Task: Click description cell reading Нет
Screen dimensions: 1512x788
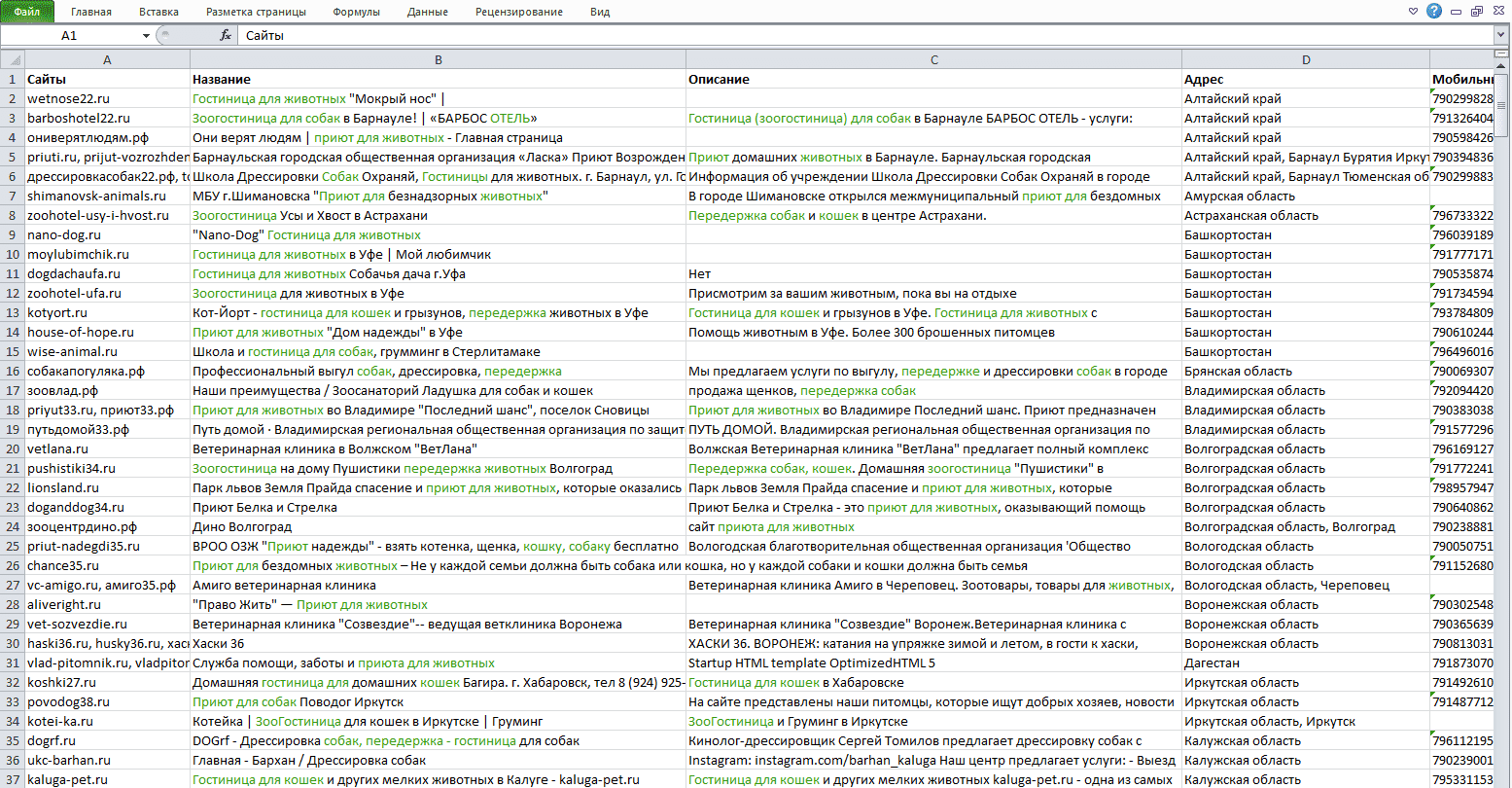Action: (x=933, y=273)
